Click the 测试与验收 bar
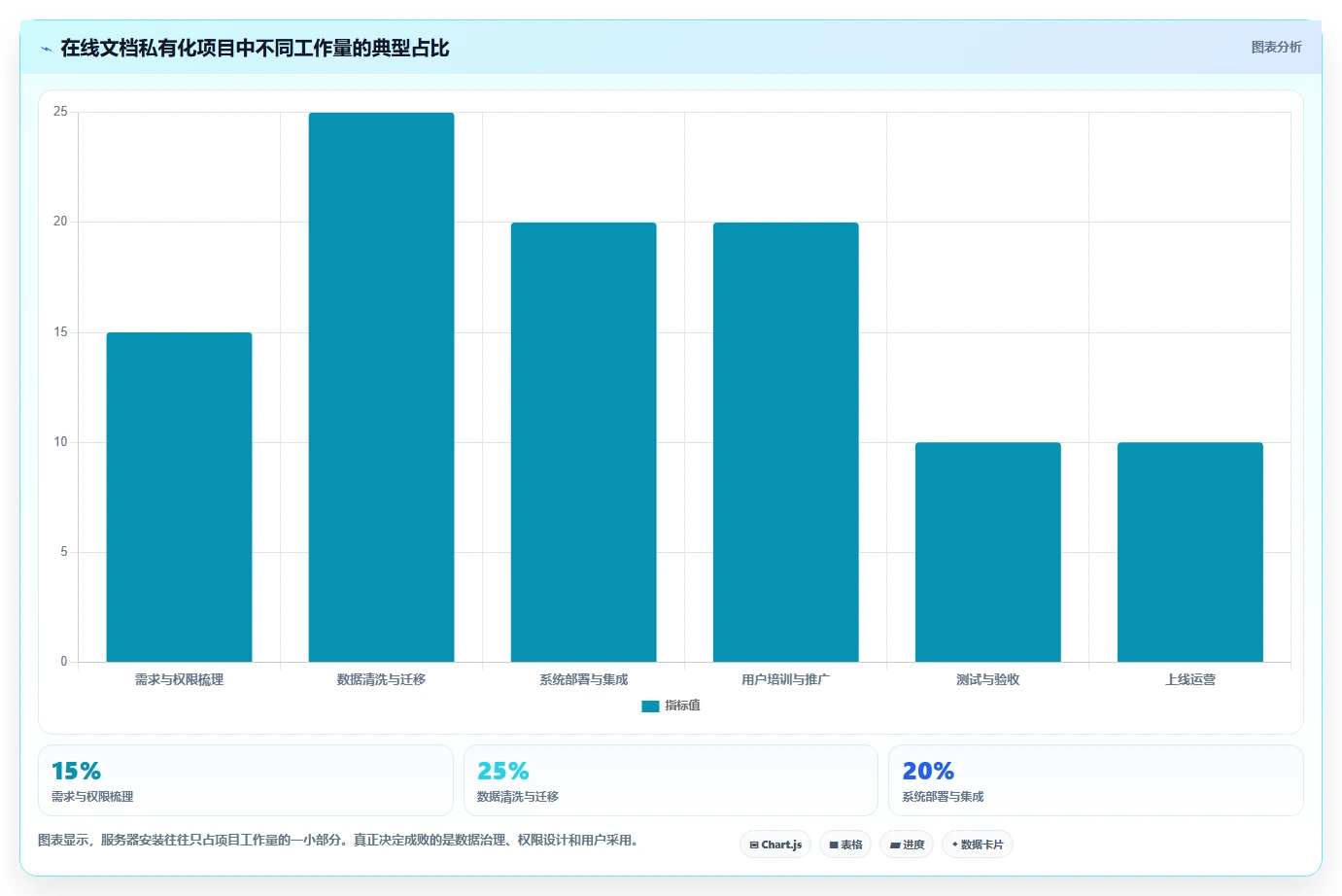 coord(987,552)
